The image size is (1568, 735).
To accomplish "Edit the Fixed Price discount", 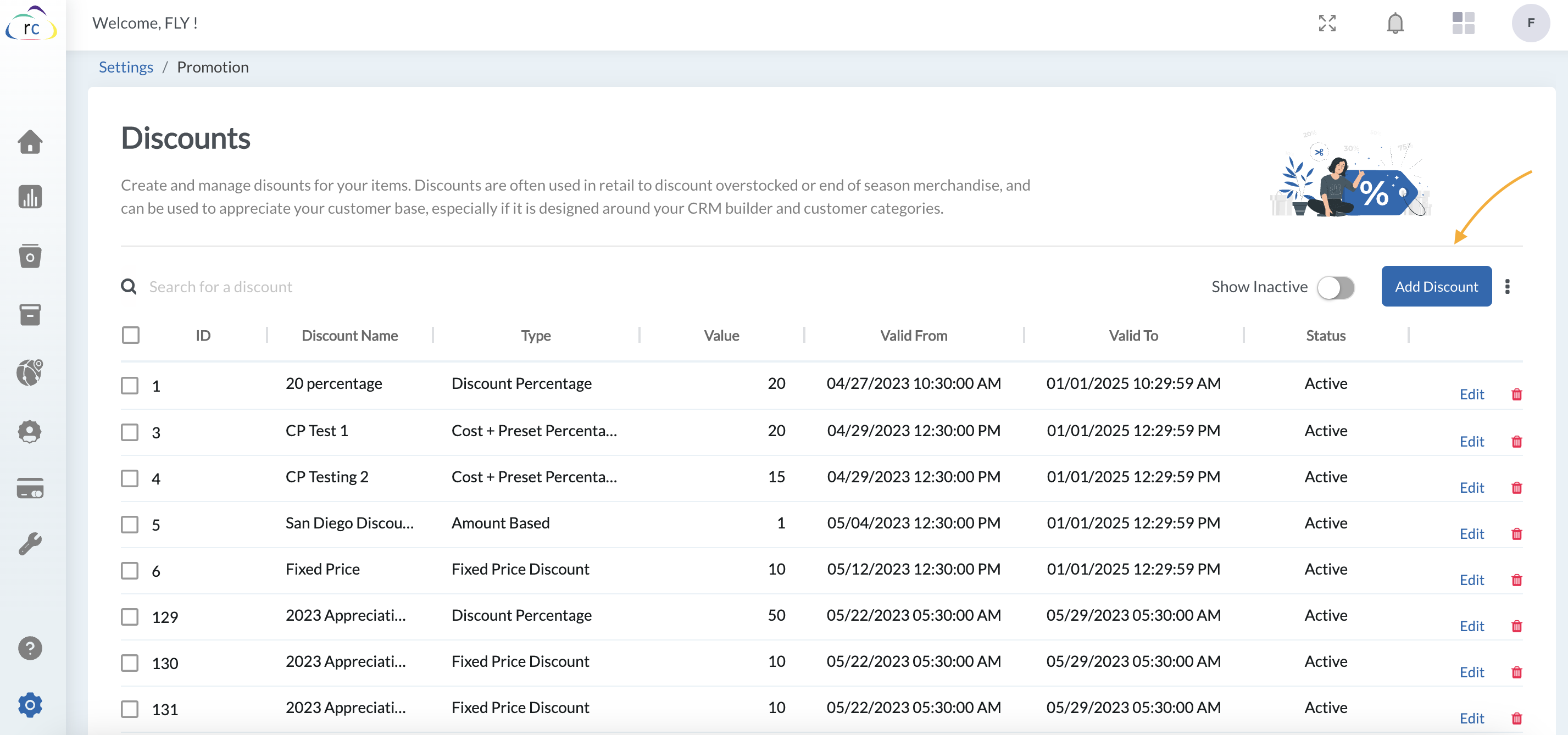I will coord(1471,580).
